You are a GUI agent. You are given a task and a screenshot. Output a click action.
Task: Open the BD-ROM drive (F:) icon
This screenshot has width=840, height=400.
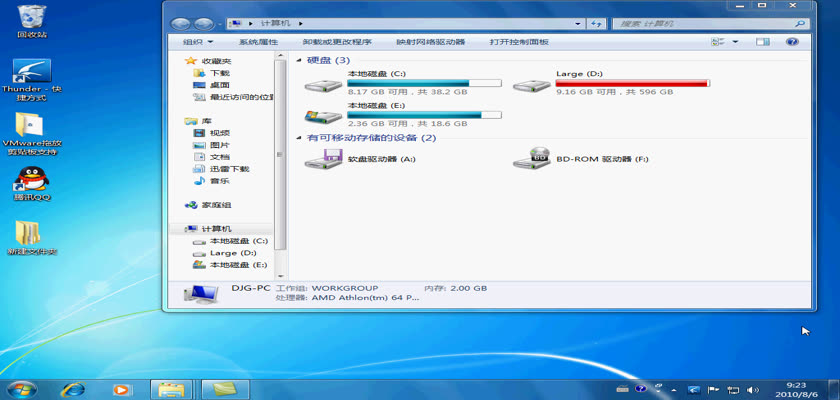tap(537, 158)
